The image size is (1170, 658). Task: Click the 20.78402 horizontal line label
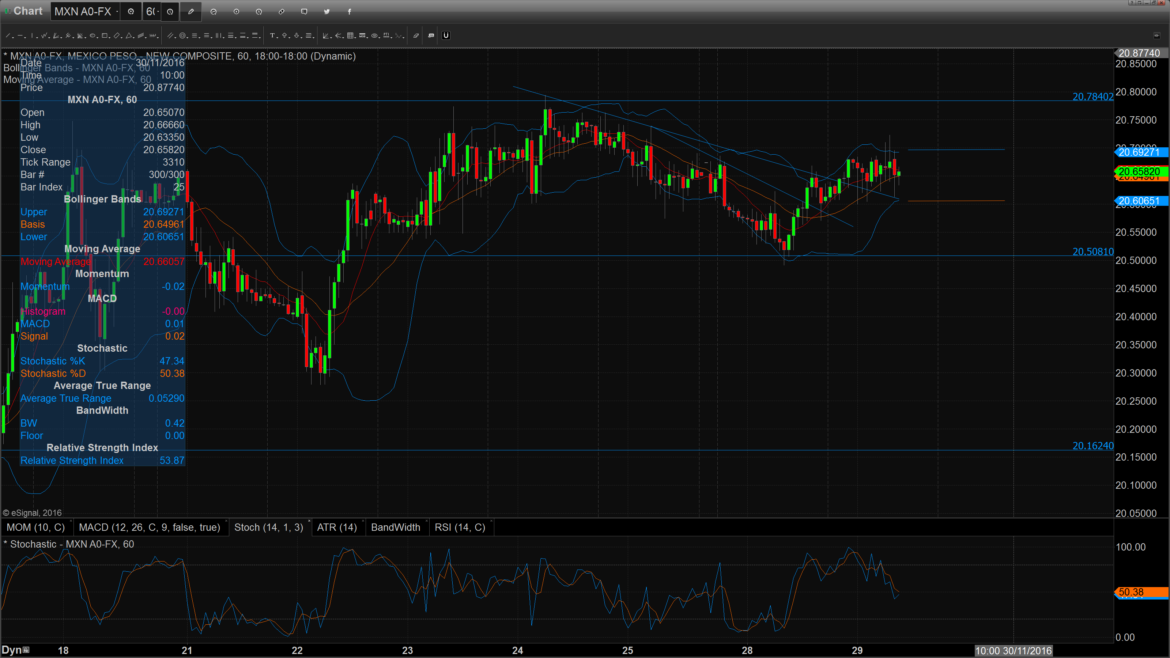click(1093, 97)
